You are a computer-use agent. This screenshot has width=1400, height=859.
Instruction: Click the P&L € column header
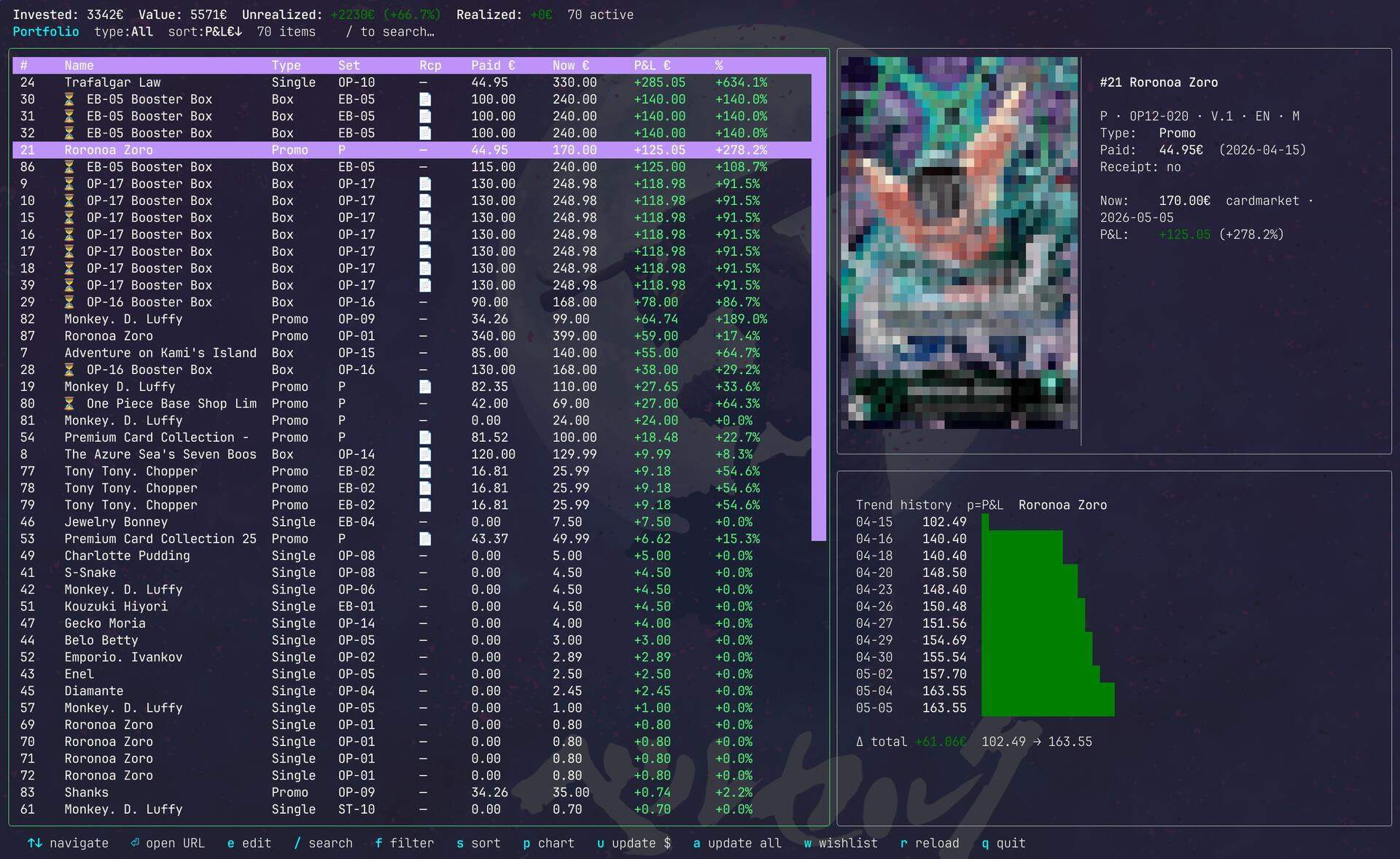click(x=652, y=66)
